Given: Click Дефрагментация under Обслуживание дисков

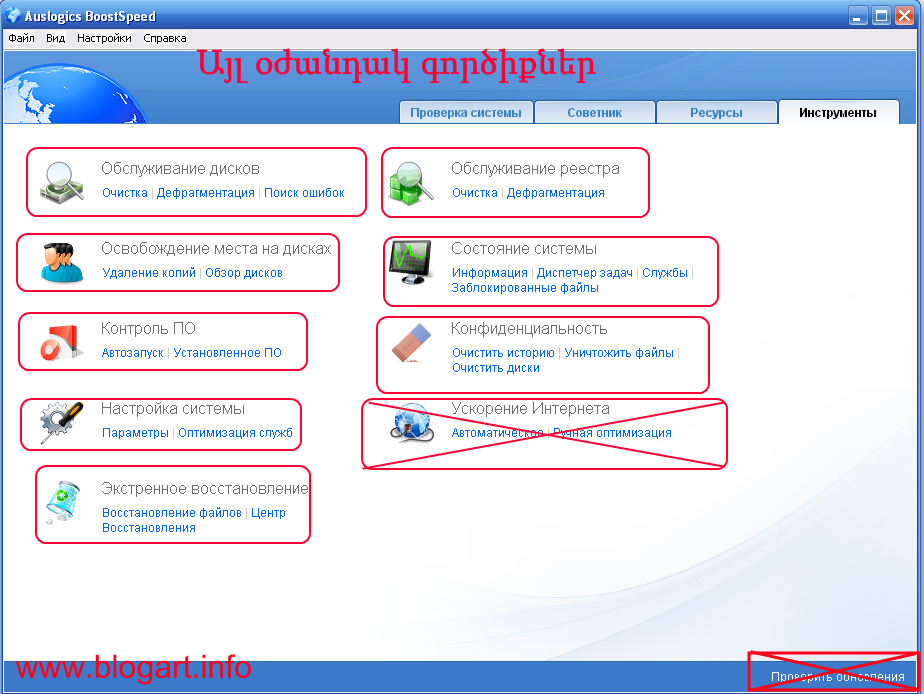Looking at the screenshot, I should click(x=206, y=193).
